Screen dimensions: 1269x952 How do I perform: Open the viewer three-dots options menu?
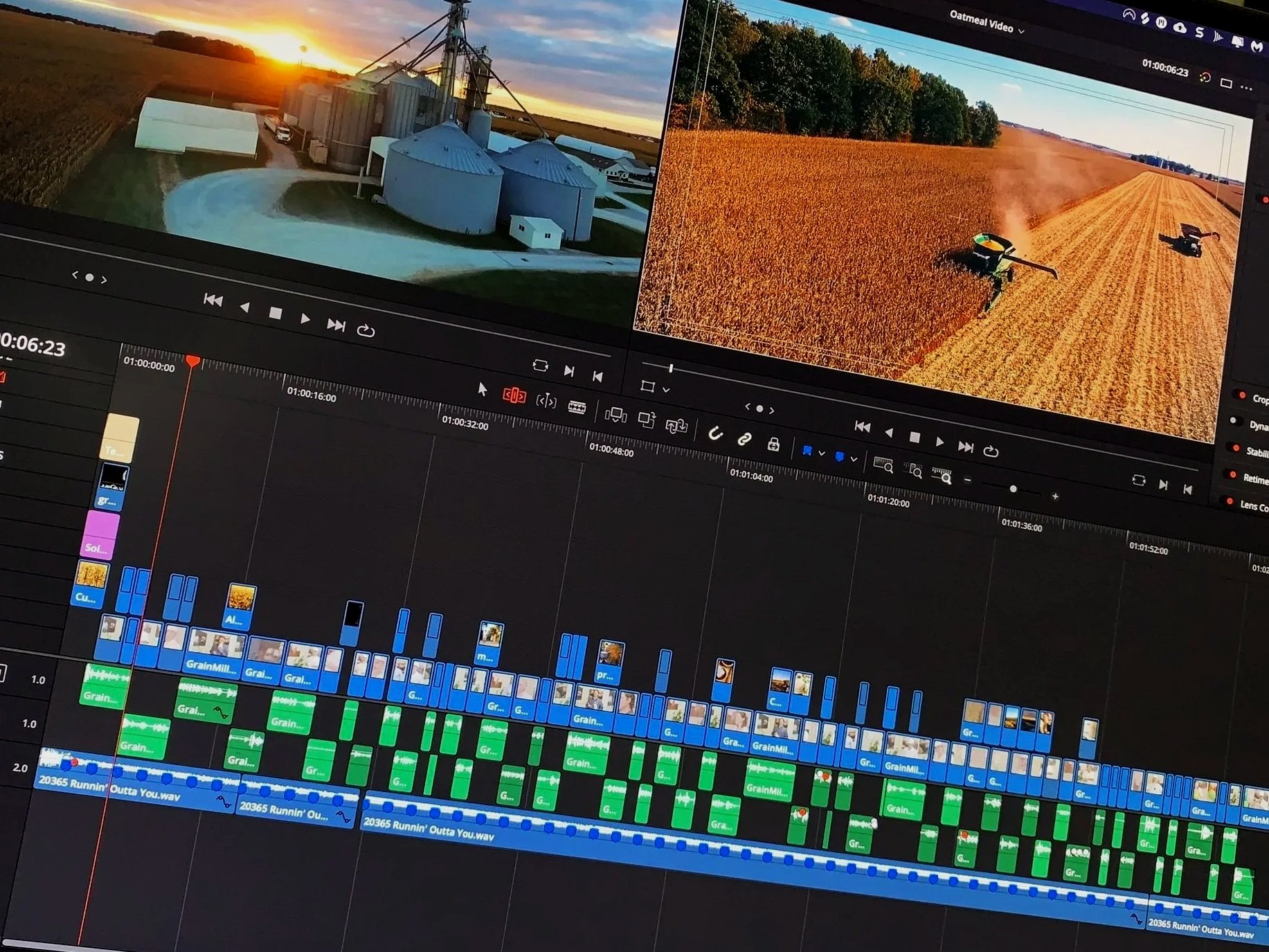1247,87
